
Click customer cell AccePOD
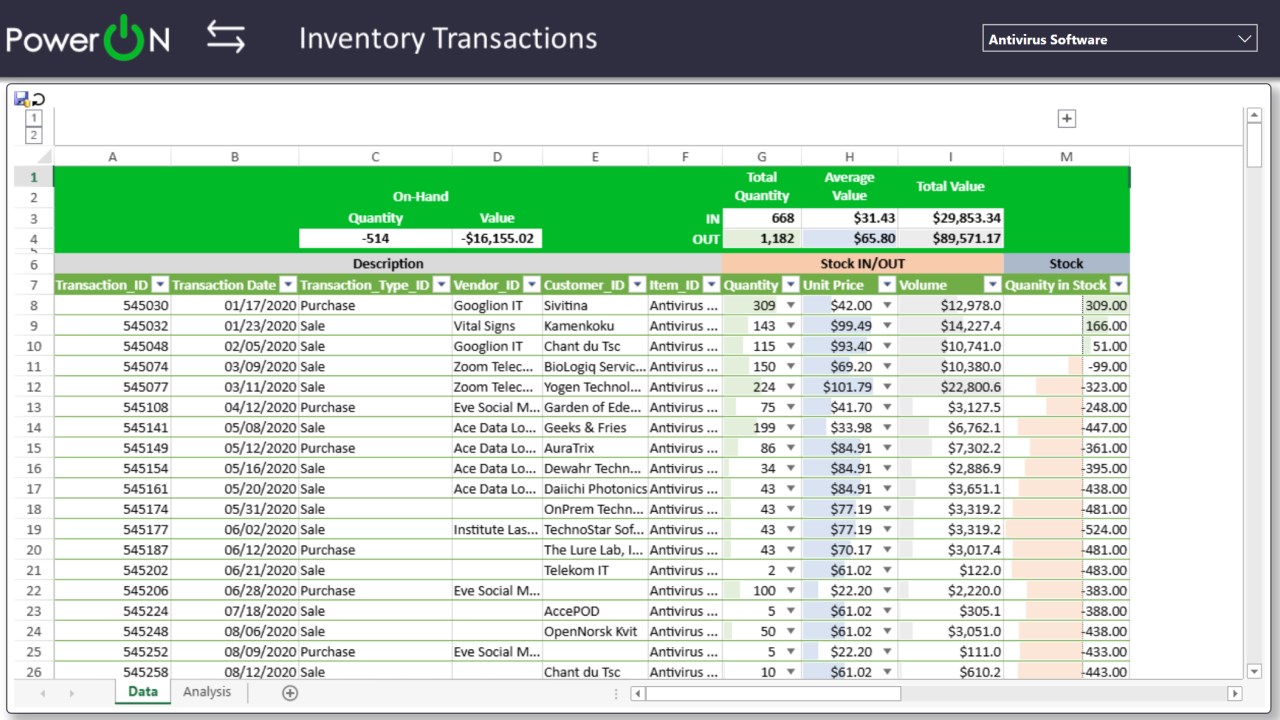point(595,611)
